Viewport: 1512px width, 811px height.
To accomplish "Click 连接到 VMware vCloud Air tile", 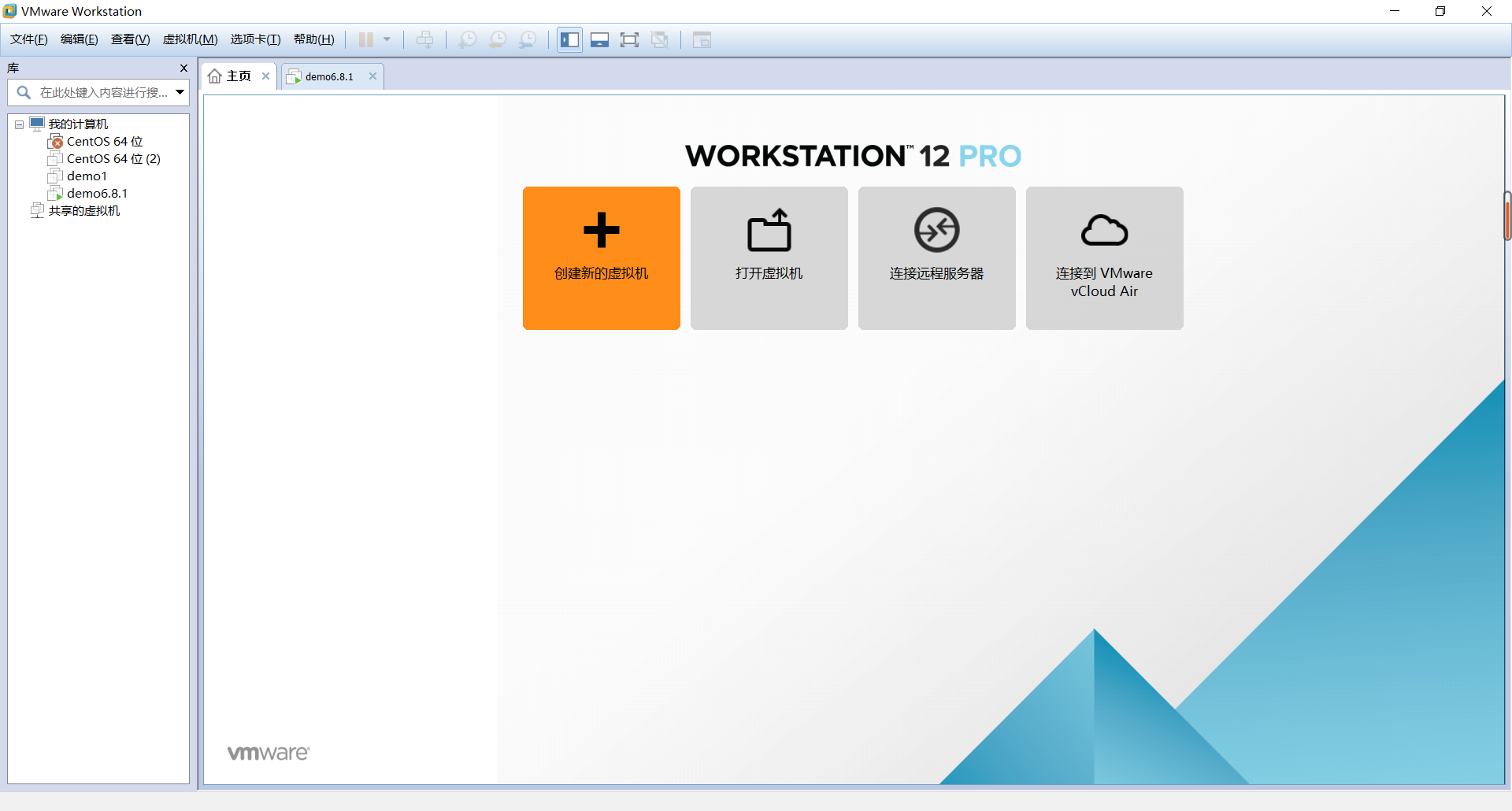I will [x=1105, y=258].
